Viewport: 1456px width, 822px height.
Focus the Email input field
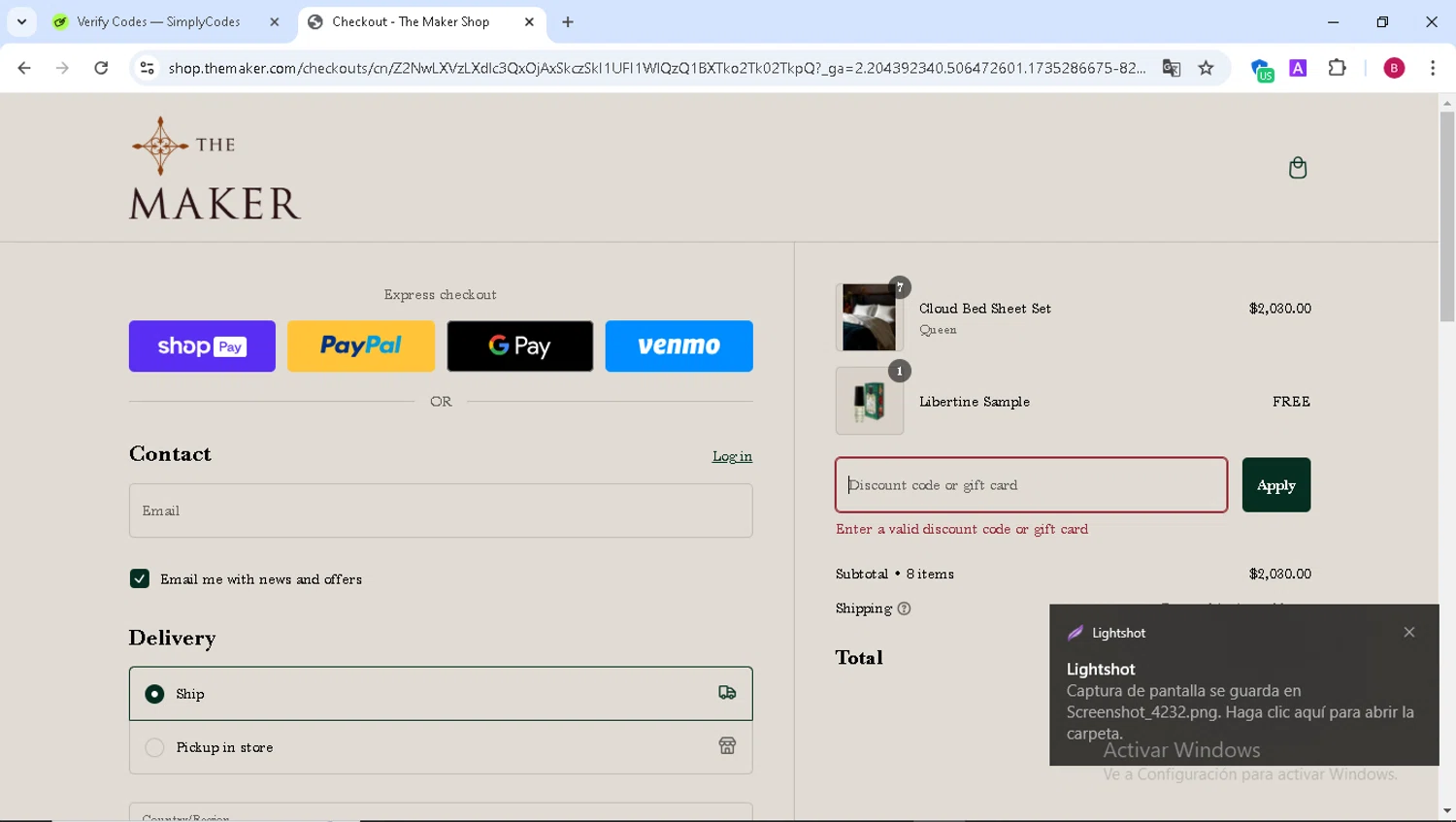tap(441, 510)
